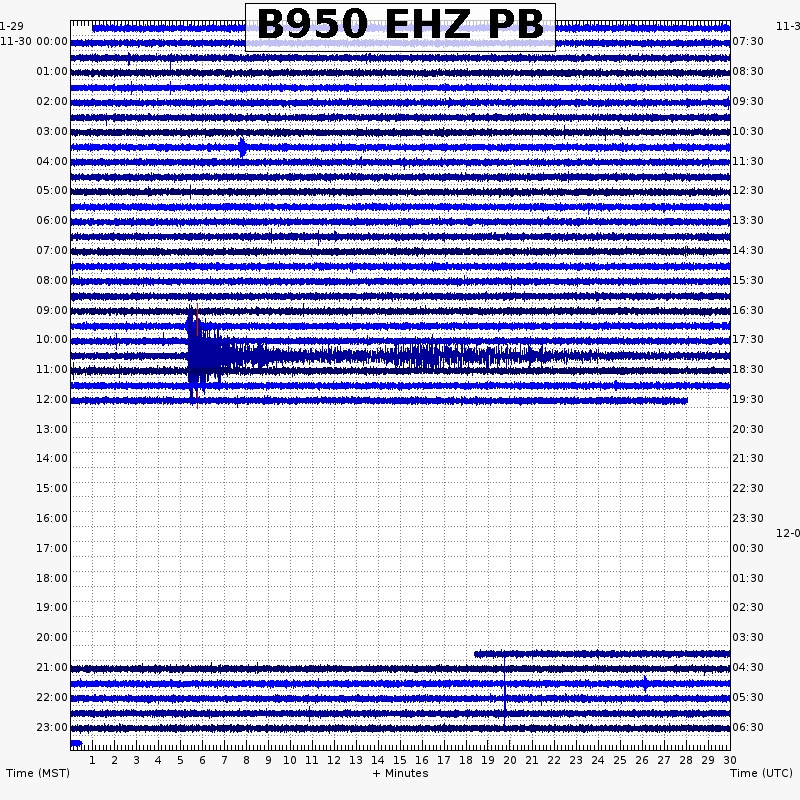Click the 15:00 MST row label
The width and height of the screenshot is (800, 800).
click(x=52, y=488)
